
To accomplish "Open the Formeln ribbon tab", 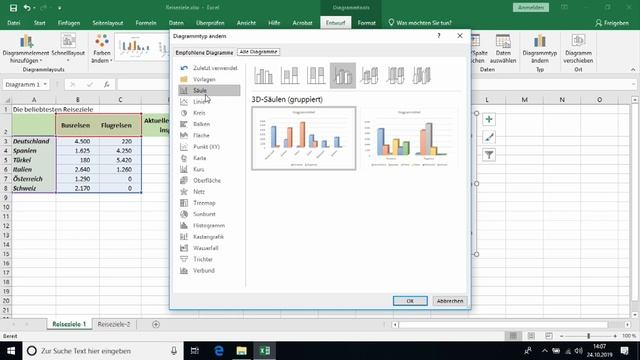I will point(146,23).
